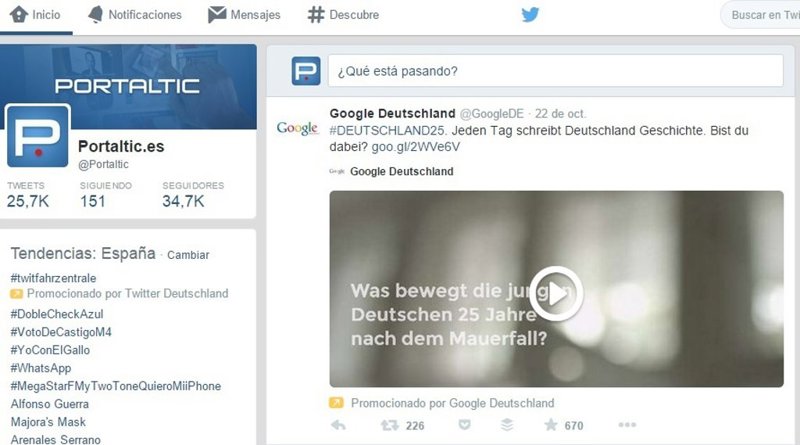Click the Twitter bird logo
This screenshot has height=445, width=800.
(x=530, y=15)
